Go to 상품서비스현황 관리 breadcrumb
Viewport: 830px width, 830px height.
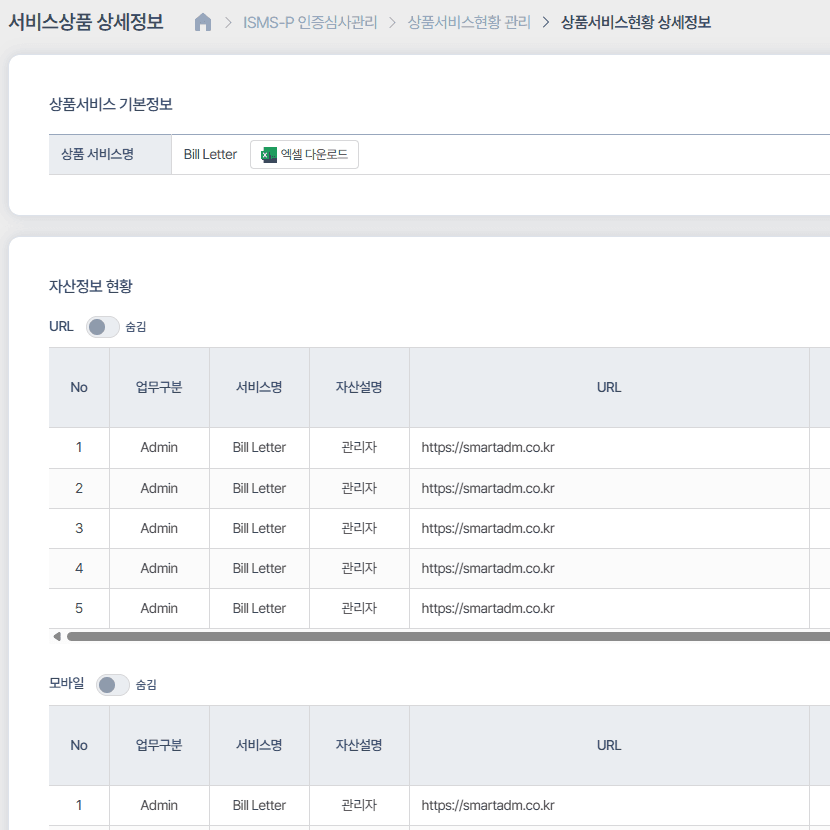tap(469, 22)
